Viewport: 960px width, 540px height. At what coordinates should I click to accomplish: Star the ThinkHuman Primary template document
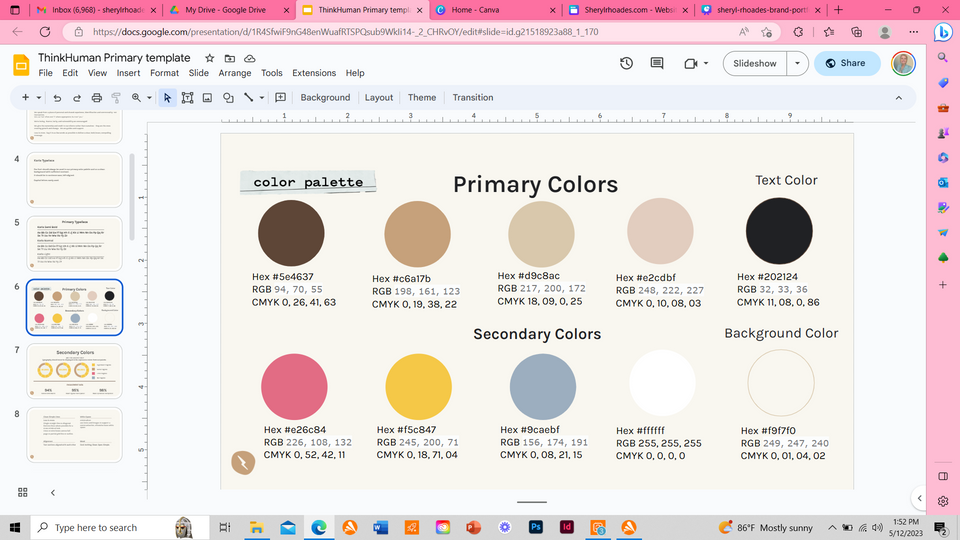click(x=210, y=59)
